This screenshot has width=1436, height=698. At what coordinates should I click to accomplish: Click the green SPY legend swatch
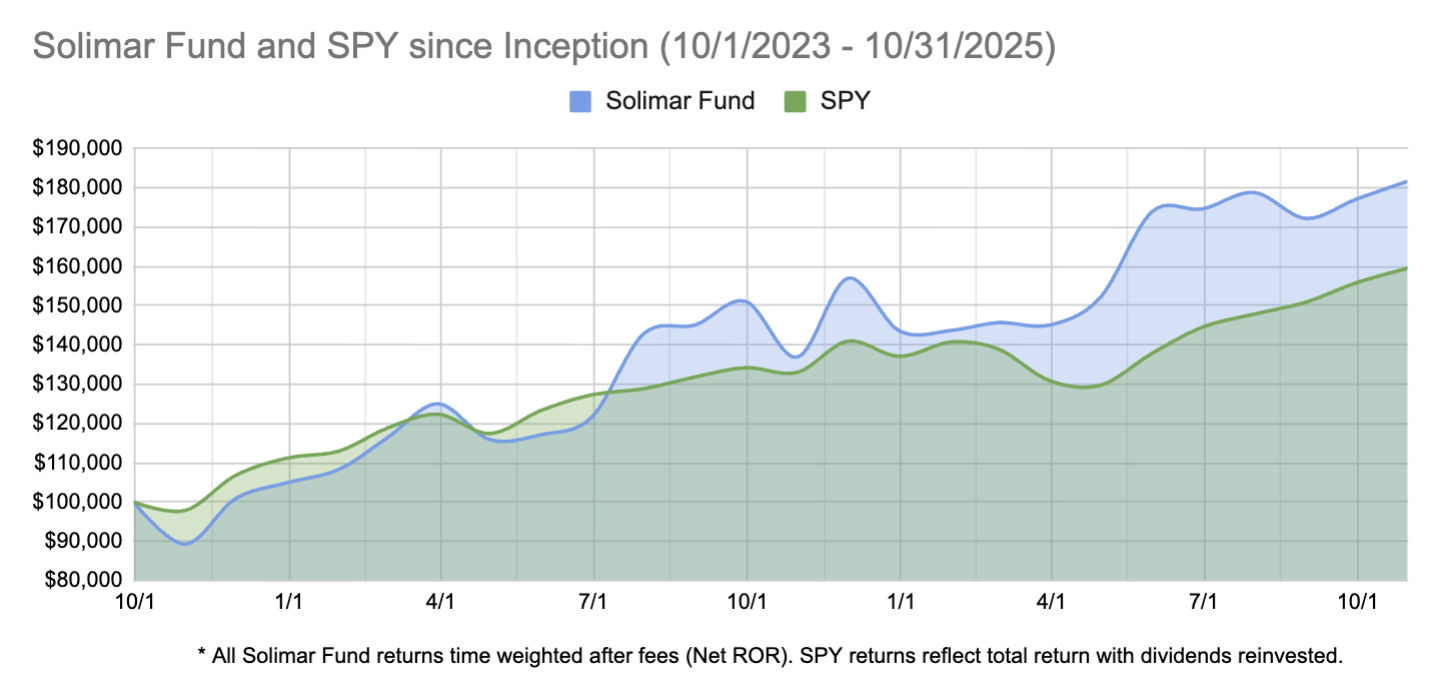[x=795, y=101]
